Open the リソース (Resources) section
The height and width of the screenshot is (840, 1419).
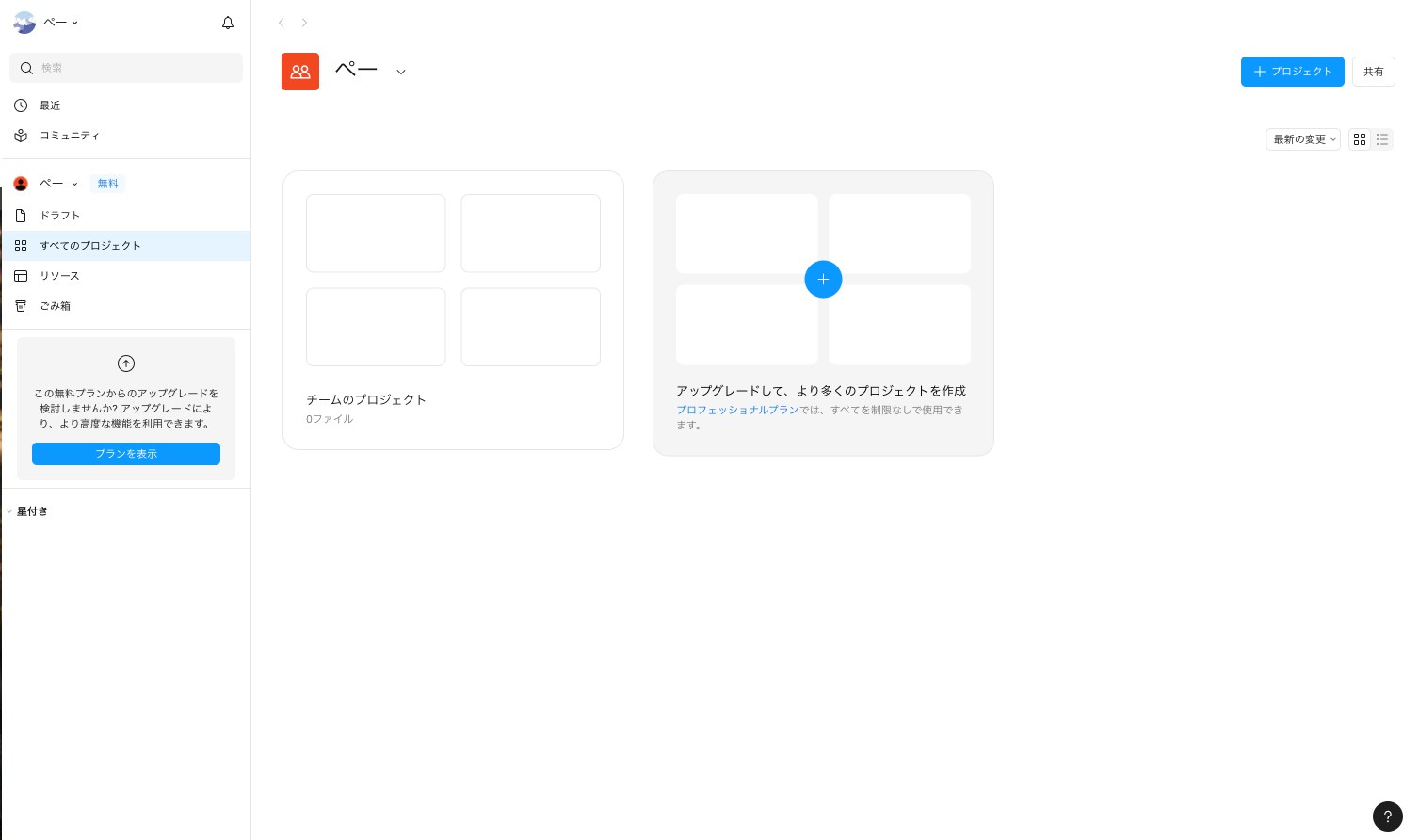click(59, 275)
